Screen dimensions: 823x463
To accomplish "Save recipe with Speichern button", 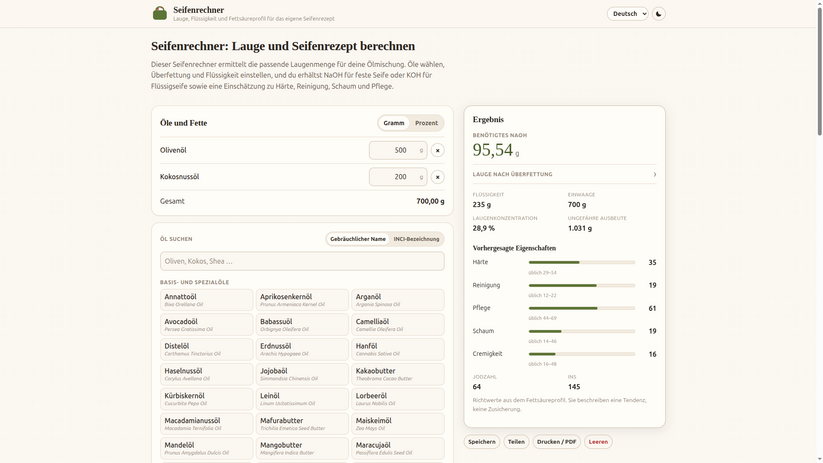I will point(482,442).
